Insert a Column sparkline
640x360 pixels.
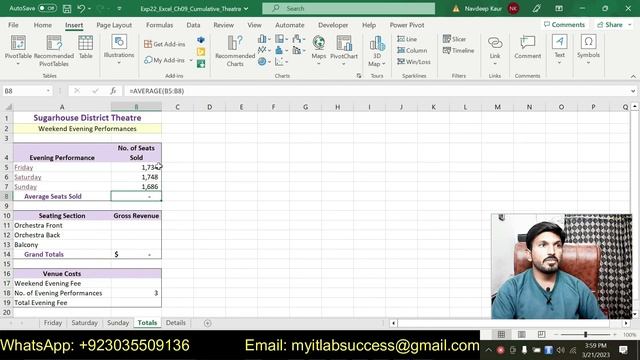pyautogui.click(x=412, y=50)
